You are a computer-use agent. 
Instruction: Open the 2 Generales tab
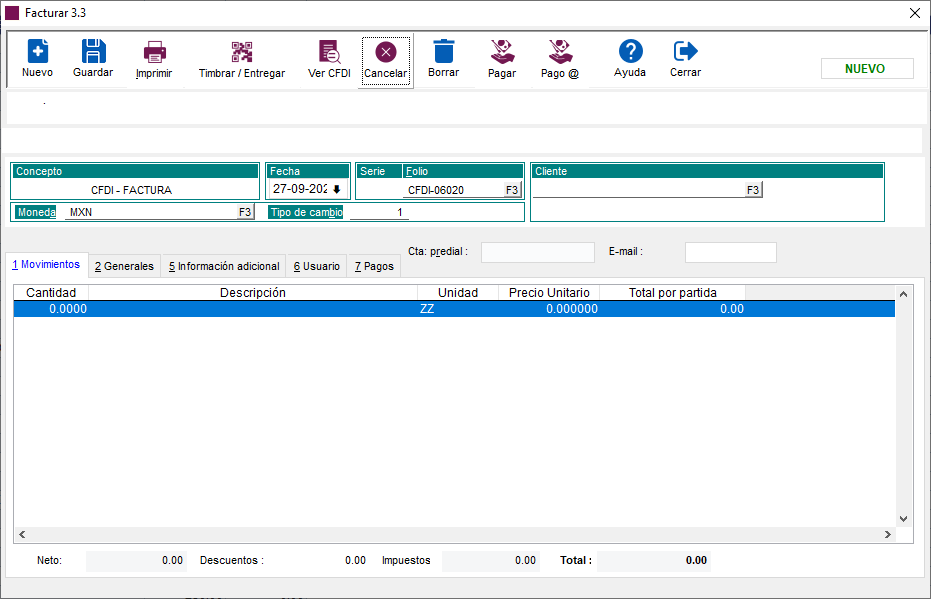124,267
